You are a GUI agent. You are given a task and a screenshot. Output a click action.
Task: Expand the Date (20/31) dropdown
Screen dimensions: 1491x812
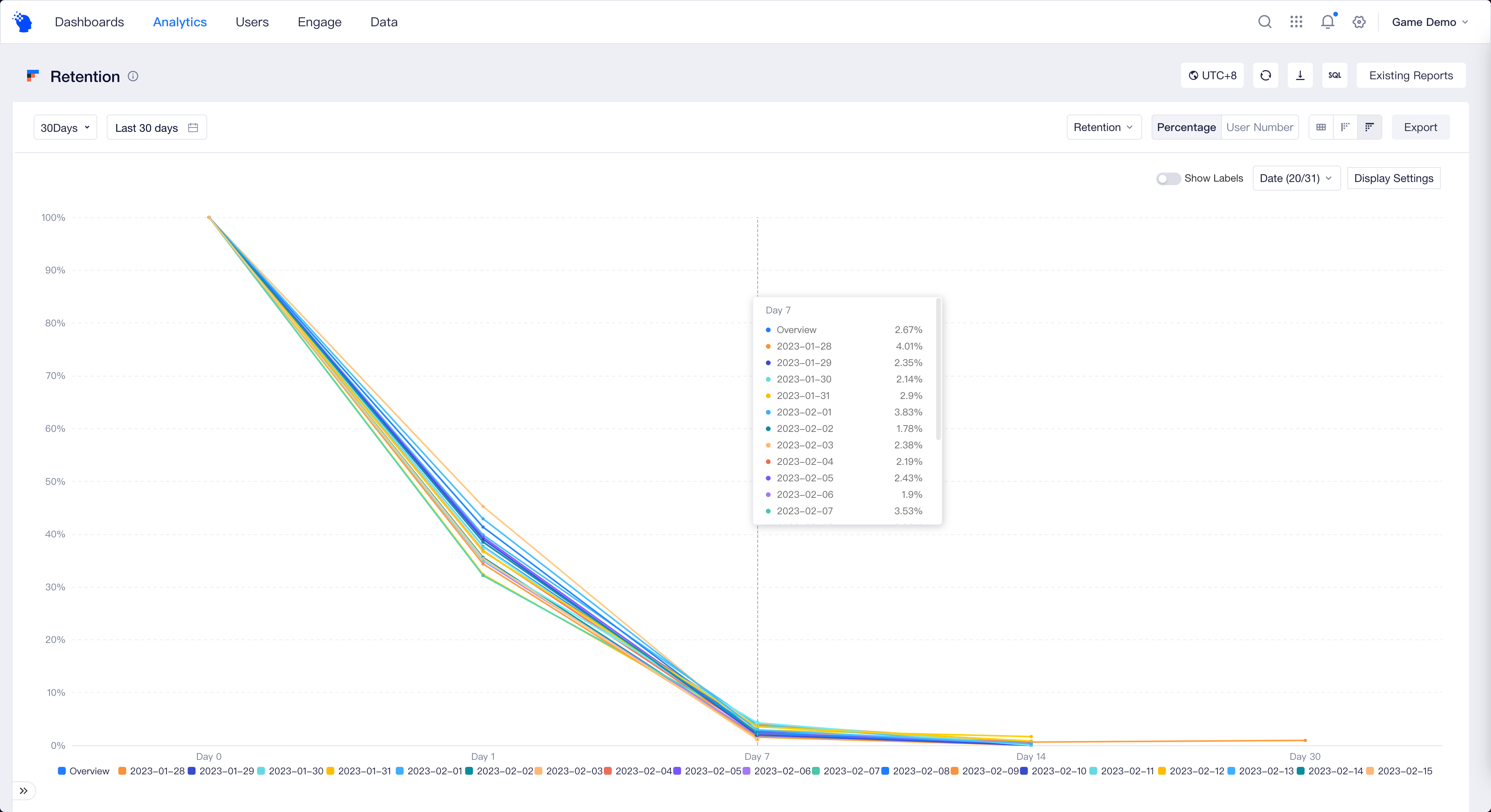click(1296, 178)
